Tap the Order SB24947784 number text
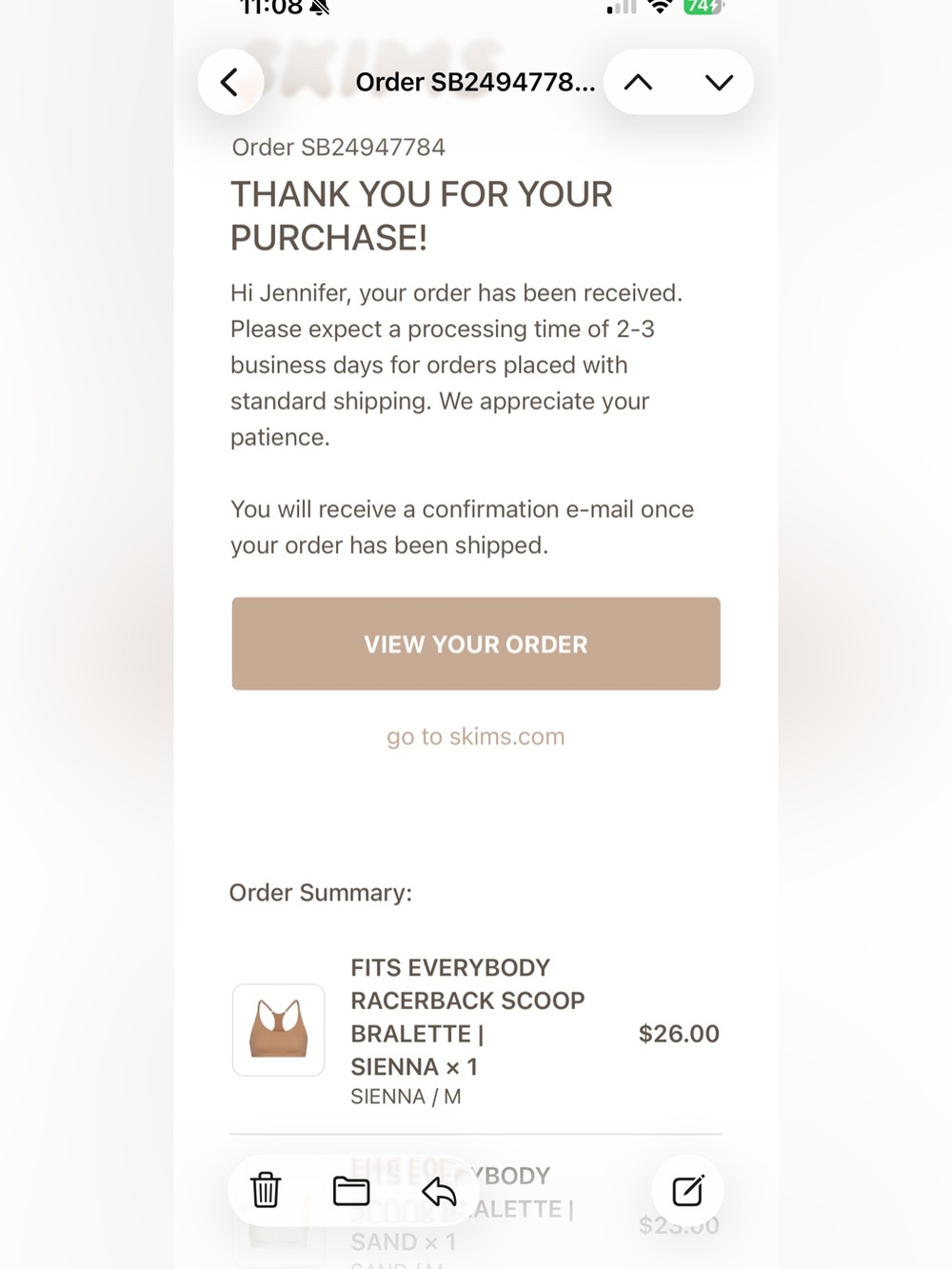952x1269 pixels. (339, 148)
